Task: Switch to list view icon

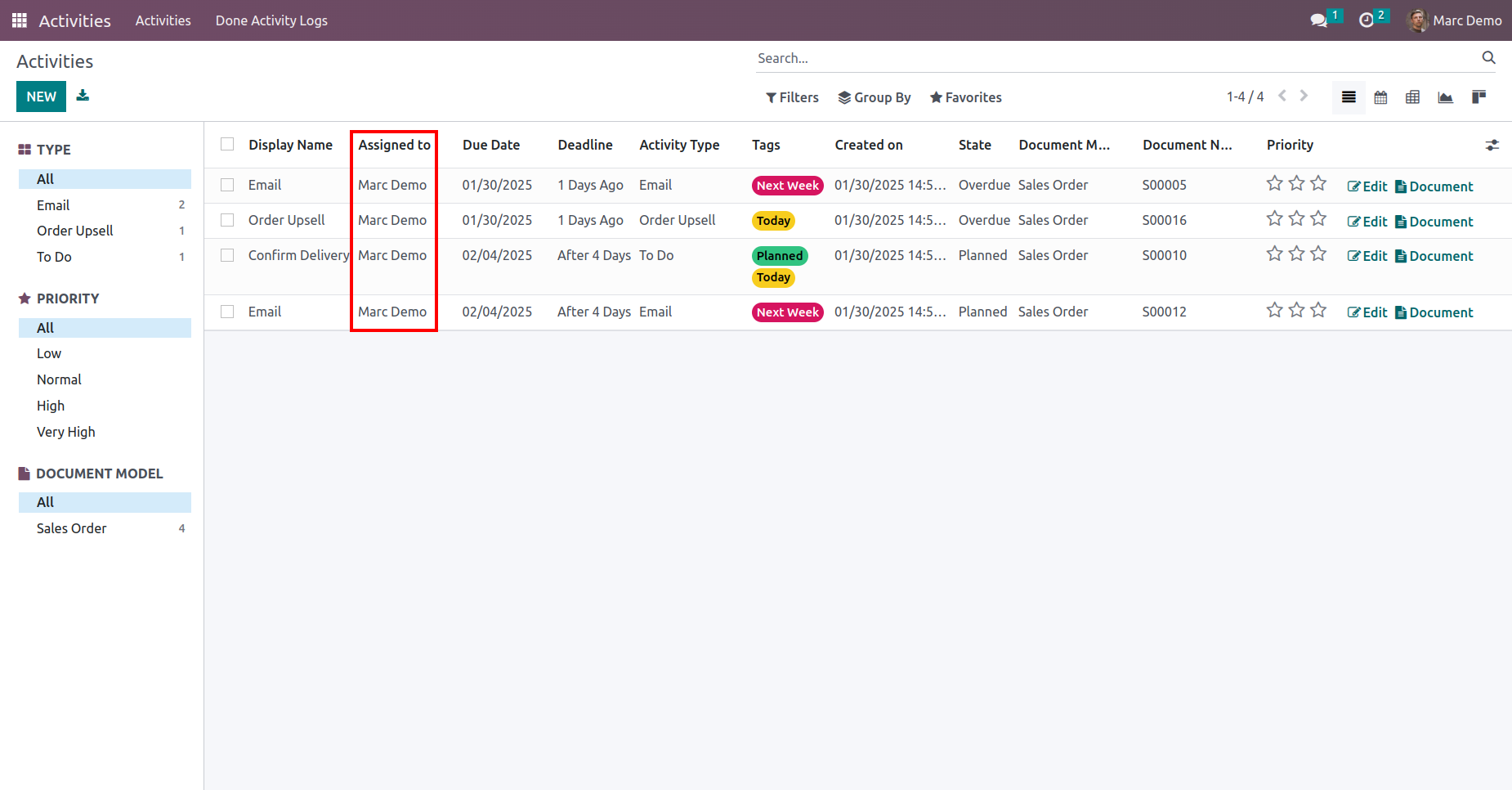Action: [1349, 97]
